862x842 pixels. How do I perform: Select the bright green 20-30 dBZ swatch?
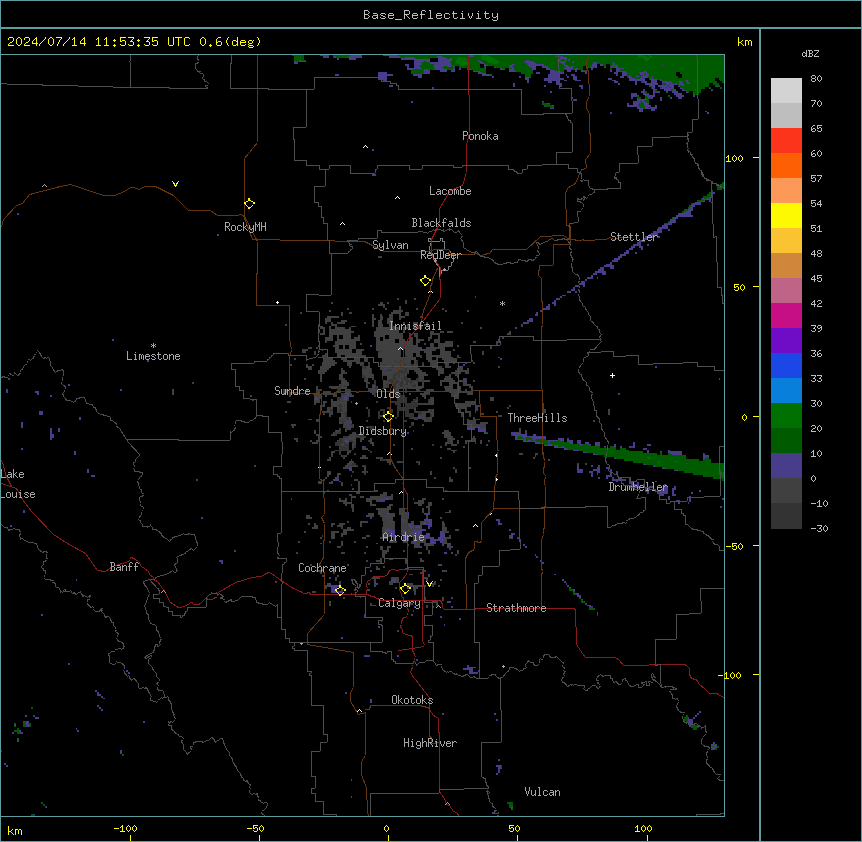[x=786, y=416]
